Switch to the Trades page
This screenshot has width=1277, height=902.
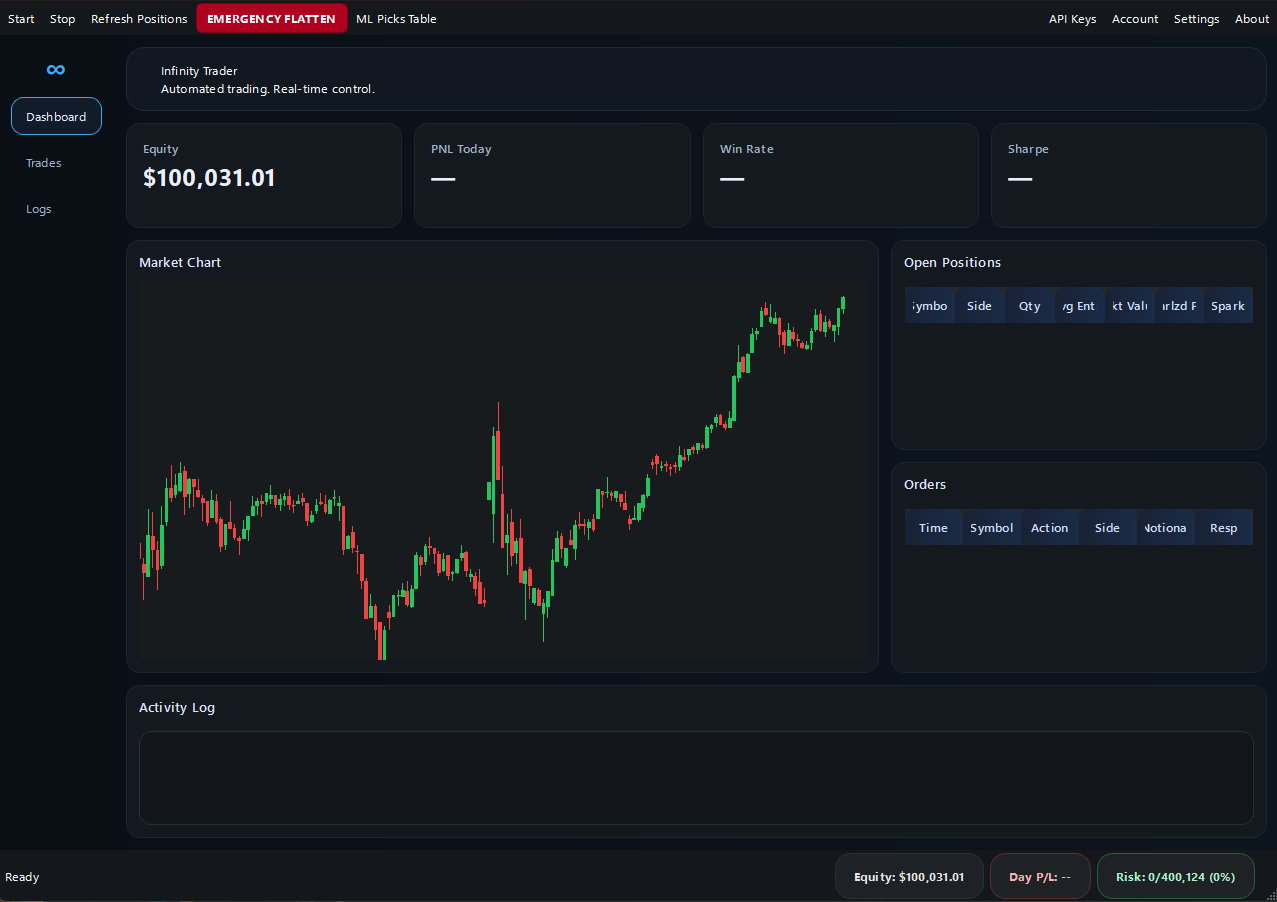pos(44,163)
